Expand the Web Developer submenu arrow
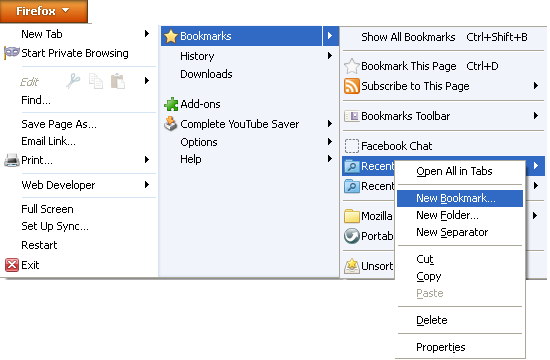This screenshot has height=360, width=550. (x=147, y=185)
